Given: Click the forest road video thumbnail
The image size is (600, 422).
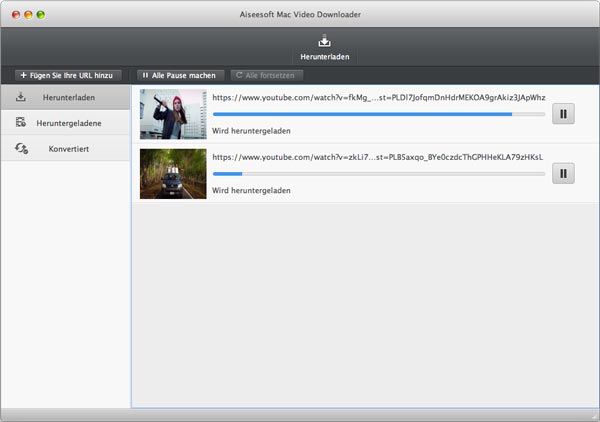Looking at the screenshot, I should 173,174.
